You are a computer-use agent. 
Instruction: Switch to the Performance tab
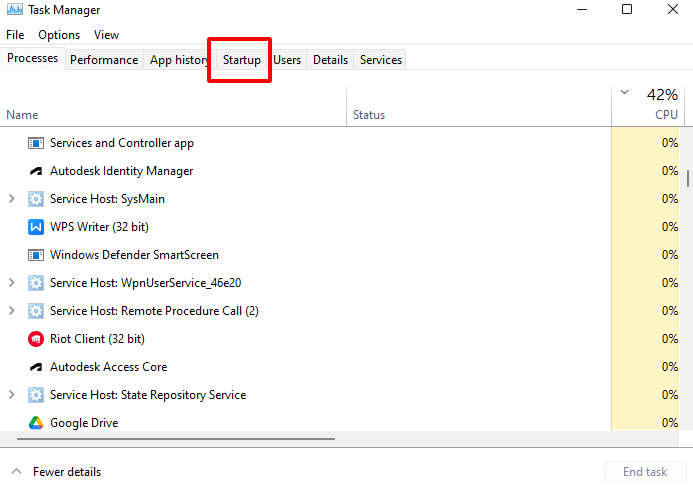click(x=104, y=60)
